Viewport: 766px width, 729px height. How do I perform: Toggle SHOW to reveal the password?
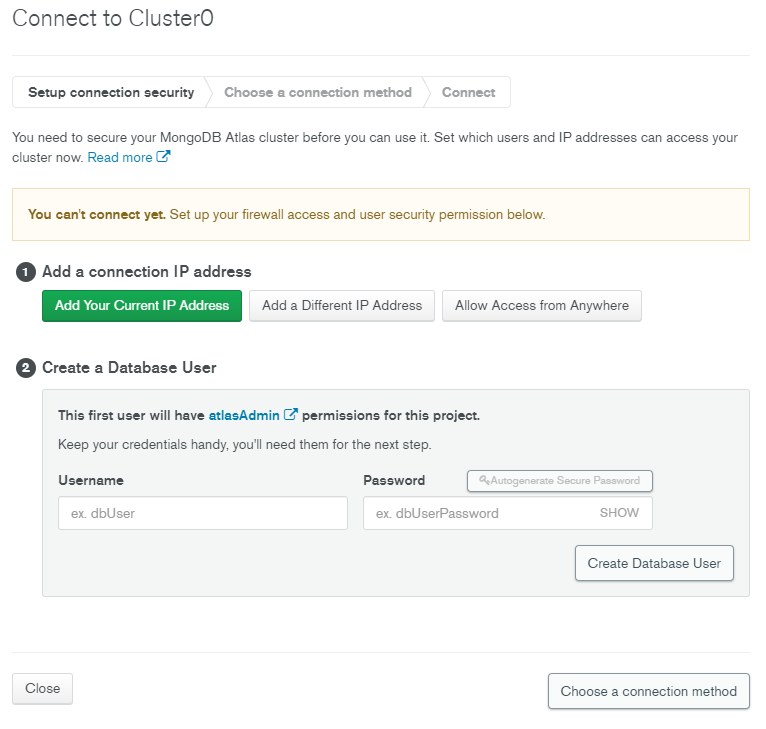[619, 513]
